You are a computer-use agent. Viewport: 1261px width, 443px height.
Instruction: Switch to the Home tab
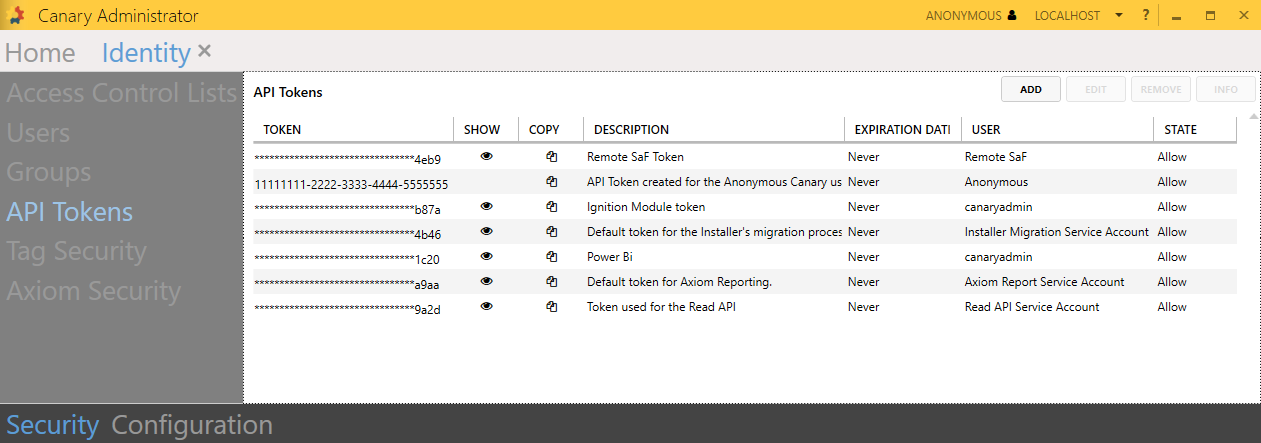(40, 53)
